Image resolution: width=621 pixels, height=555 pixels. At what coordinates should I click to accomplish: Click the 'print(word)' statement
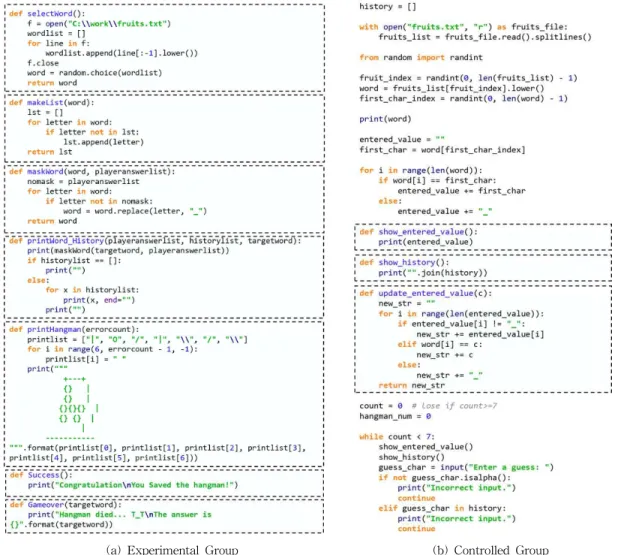click(x=385, y=119)
